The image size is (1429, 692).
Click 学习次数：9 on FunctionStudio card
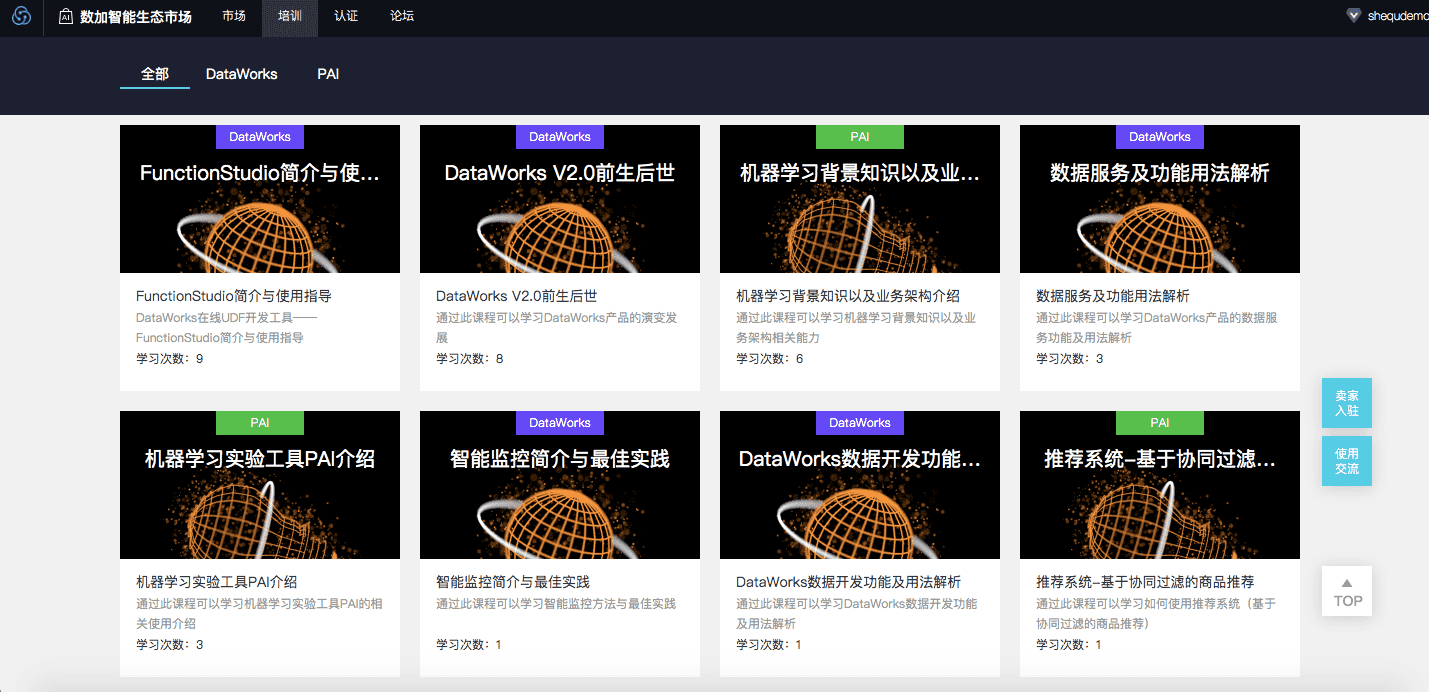[170, 359]
